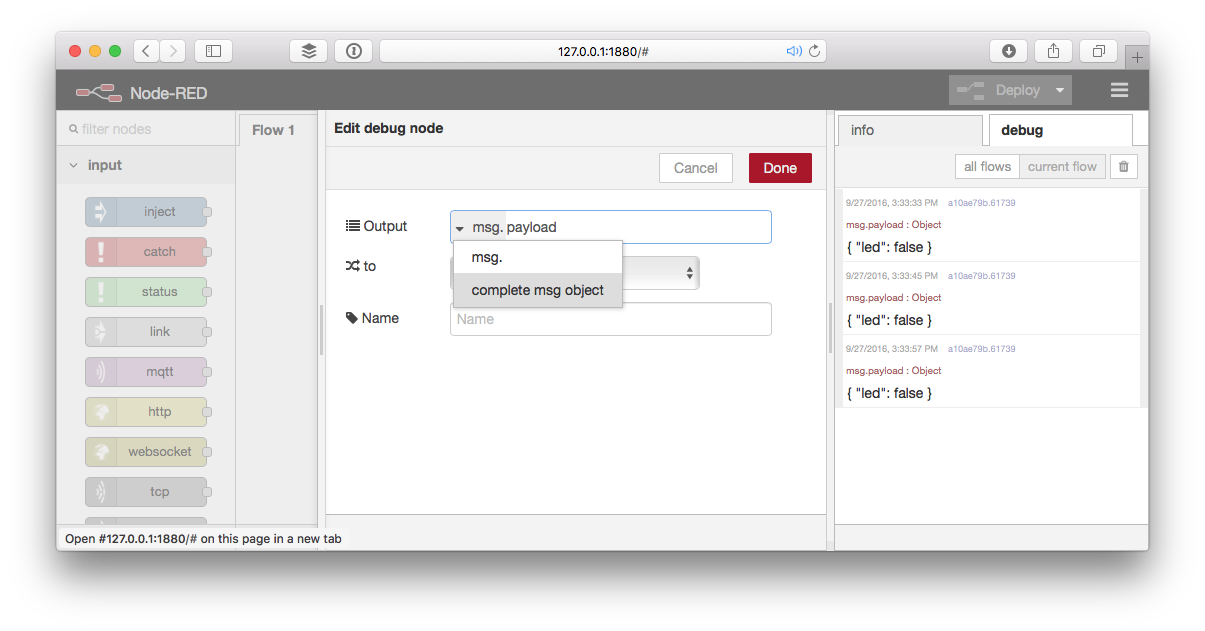Screen dimensions: 1205x631
Task: Open the 1Password extension icon
Action: (353, 51)
